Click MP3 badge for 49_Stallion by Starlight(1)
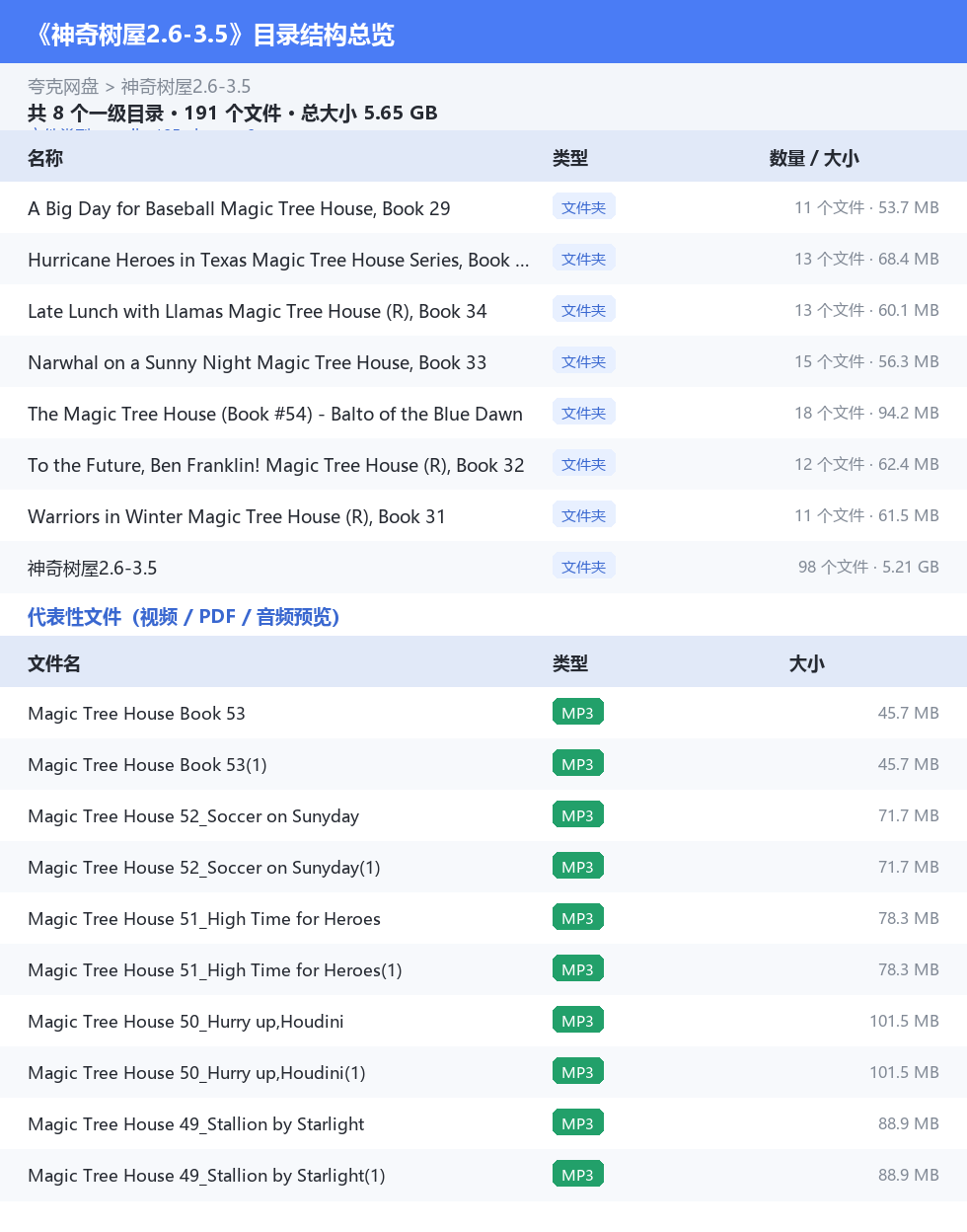 [x=578, y=1175]
